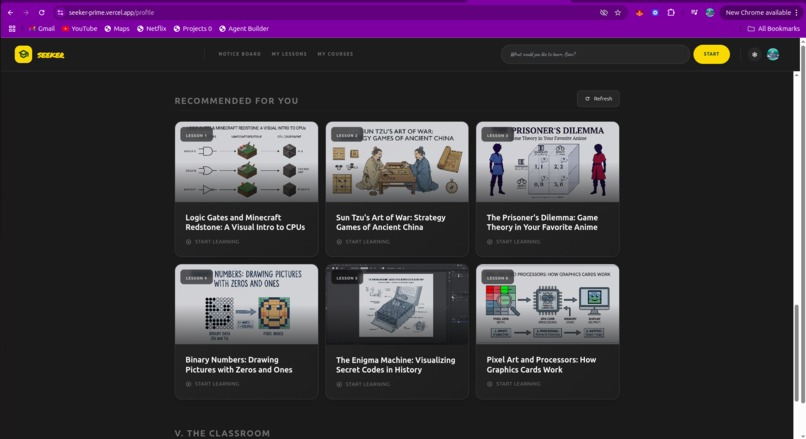Screen dimensions: 806x439
Task: Click the page vertical scrollbar
Action: [797, 353]
